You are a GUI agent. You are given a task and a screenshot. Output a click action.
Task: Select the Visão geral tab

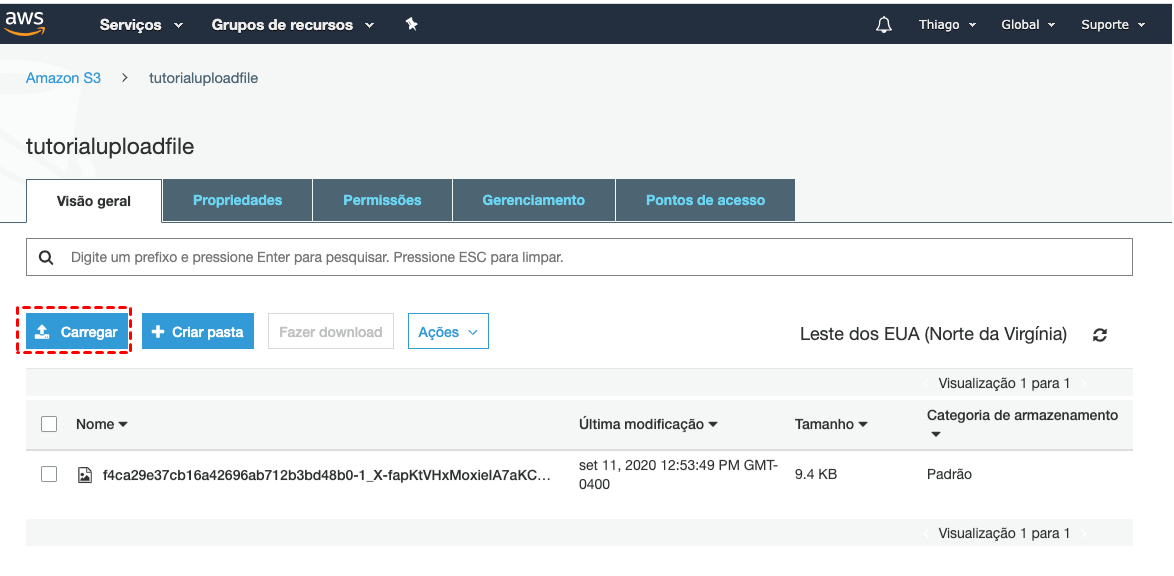pyautogui.click(x=94, y=201)
